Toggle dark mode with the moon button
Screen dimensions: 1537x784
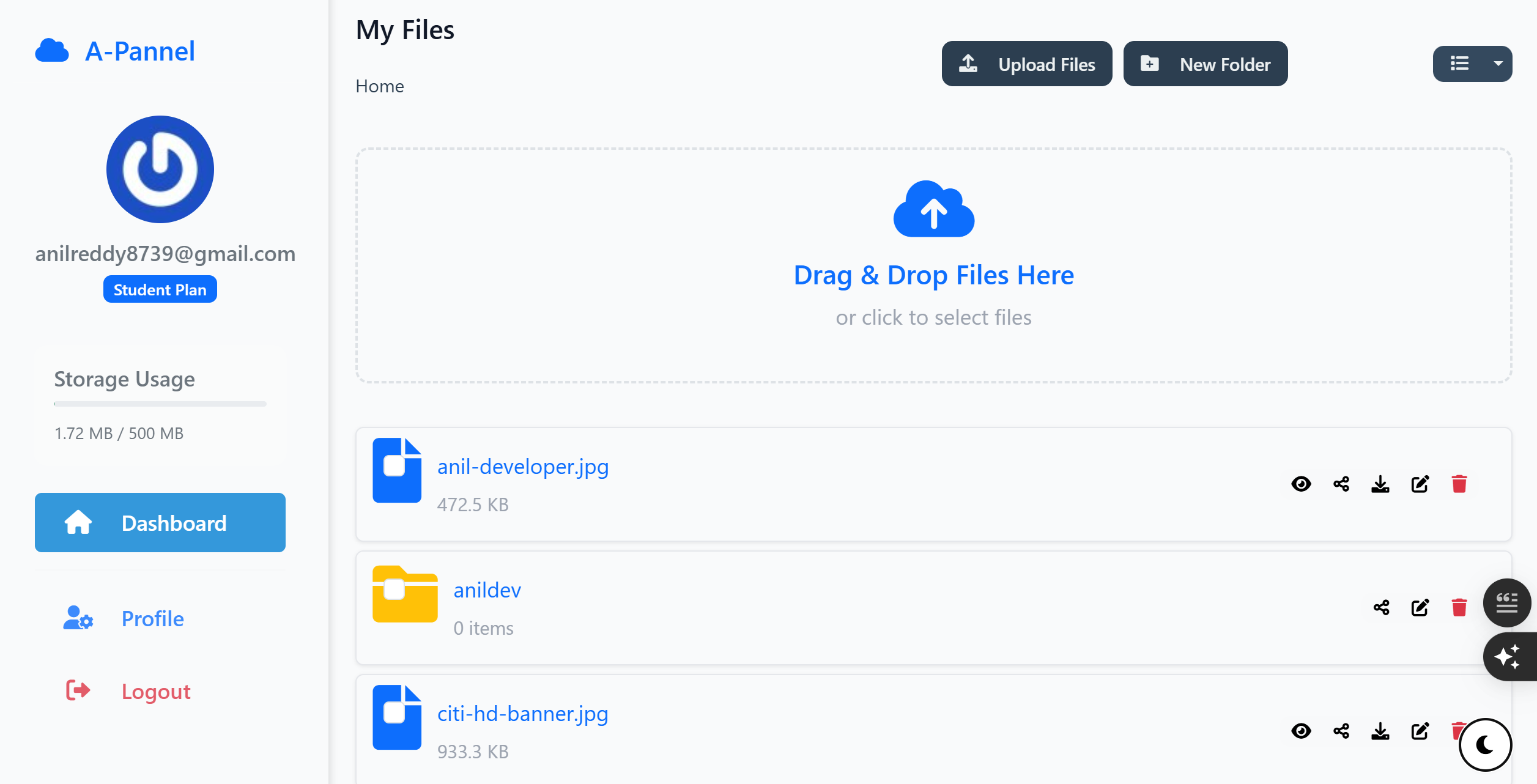coord(1484,744)
